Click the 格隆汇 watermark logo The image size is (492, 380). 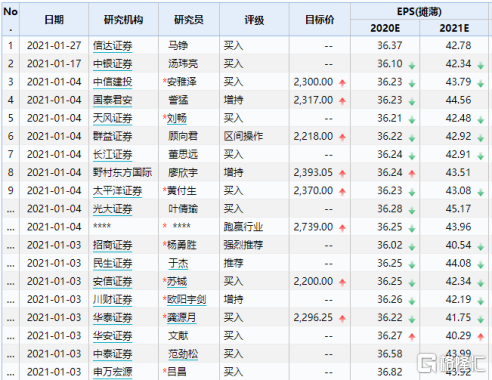(451, 363)
